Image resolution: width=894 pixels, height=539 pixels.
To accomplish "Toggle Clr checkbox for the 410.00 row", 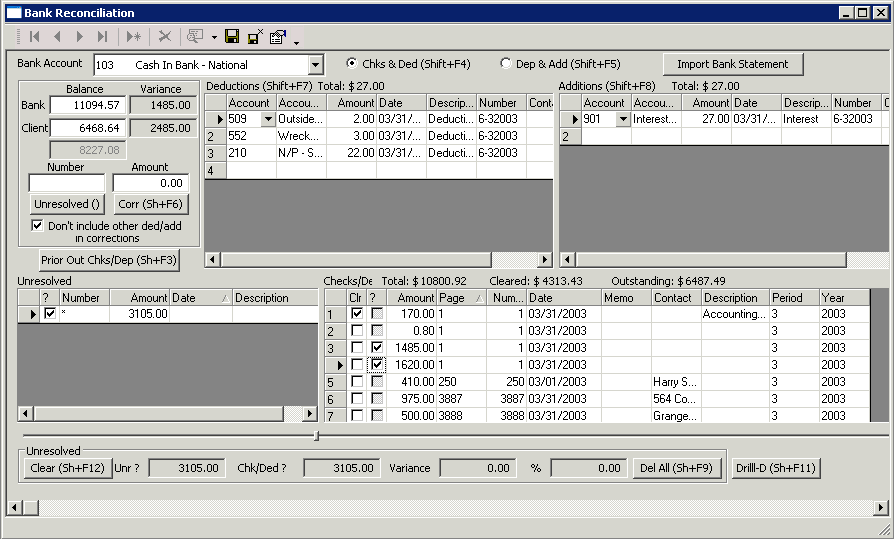I will point(357,382).
